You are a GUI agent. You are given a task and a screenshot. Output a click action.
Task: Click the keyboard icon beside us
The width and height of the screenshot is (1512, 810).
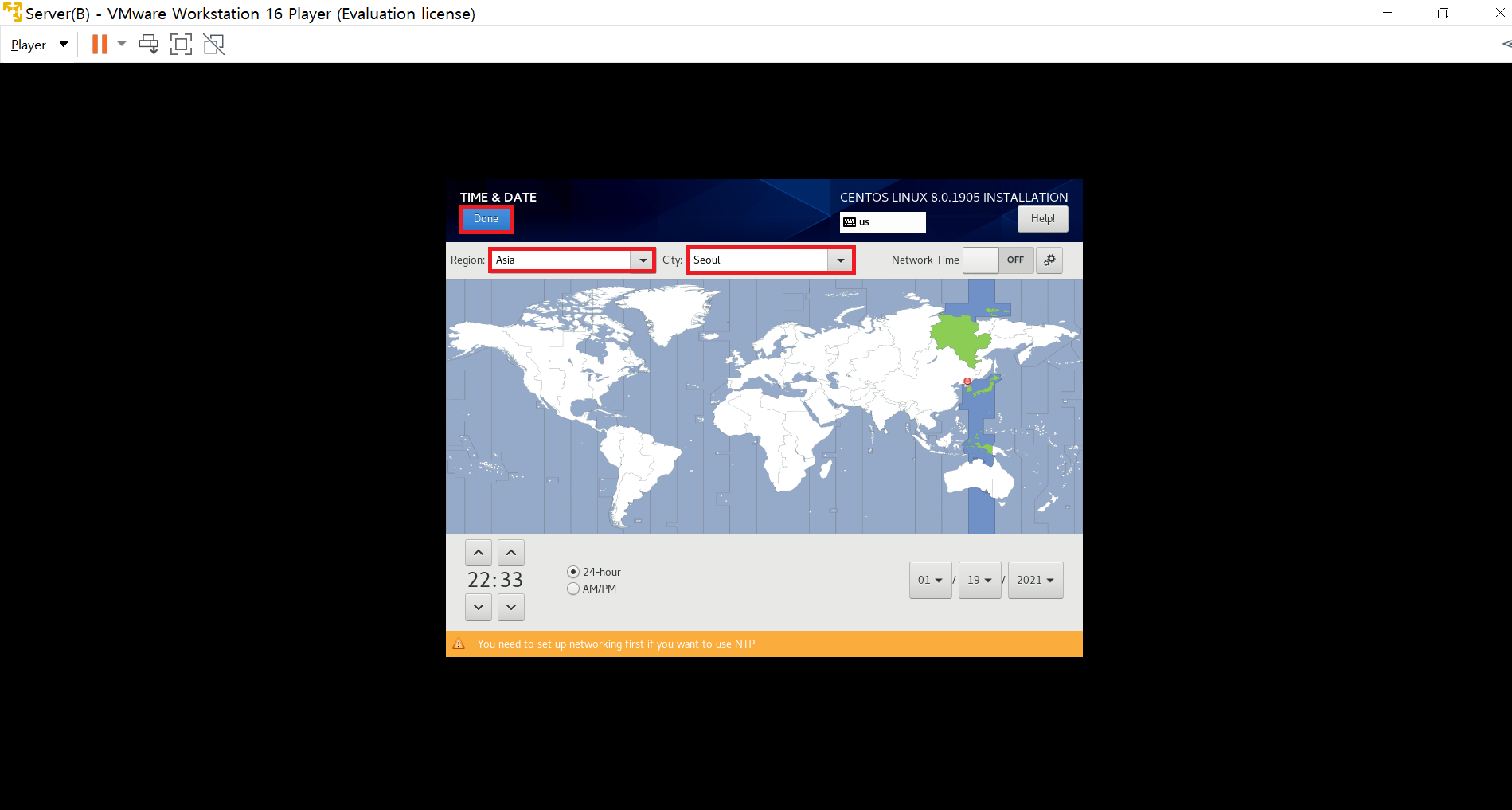coord(850,222)
